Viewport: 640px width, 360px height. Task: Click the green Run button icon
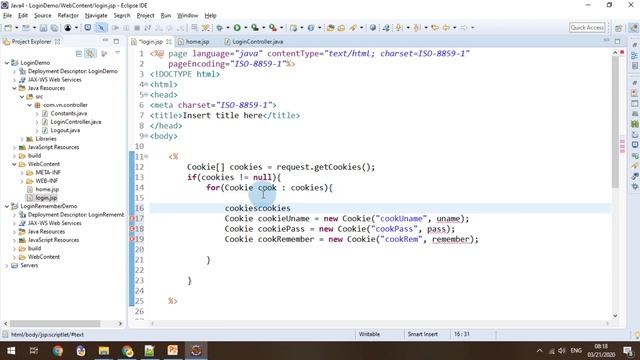click(237, 28)
